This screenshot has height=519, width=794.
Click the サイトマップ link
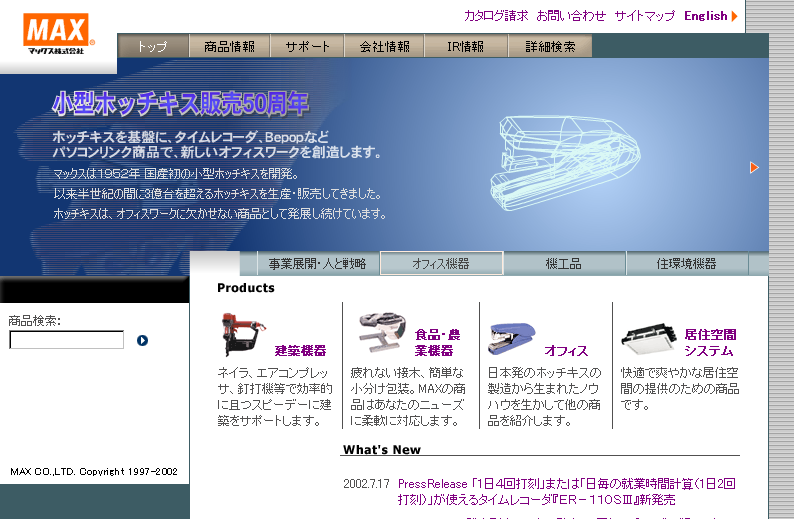645,16
